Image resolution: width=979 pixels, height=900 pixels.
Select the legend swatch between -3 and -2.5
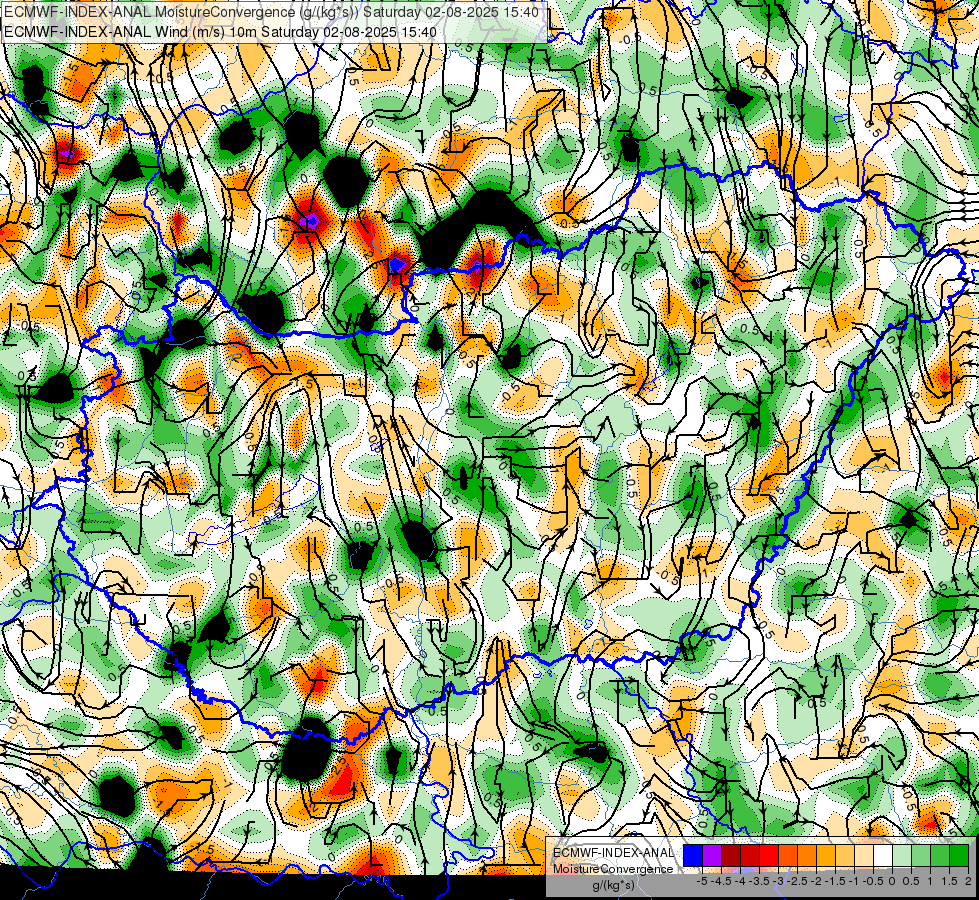[x=788, y=855]
